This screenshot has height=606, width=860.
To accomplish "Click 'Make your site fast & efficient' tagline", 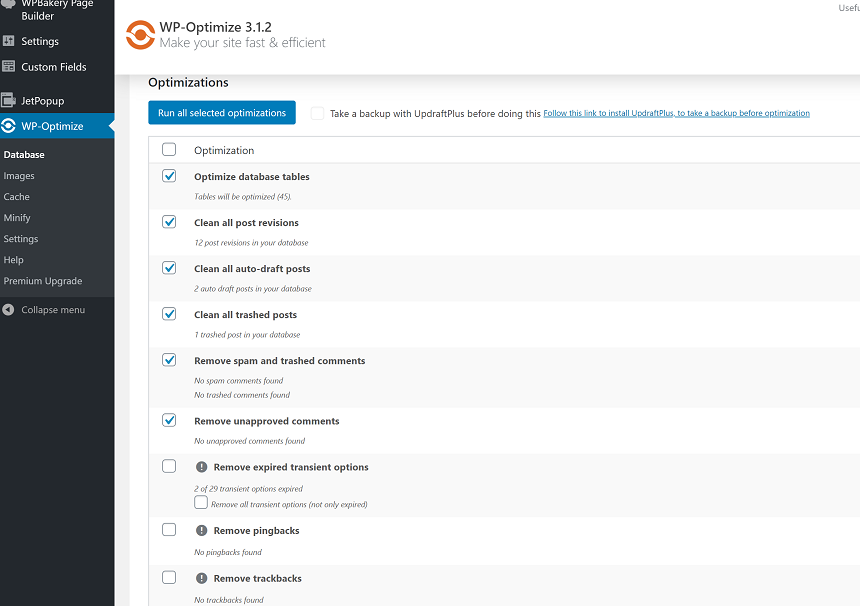I will [x=242, y=43].
